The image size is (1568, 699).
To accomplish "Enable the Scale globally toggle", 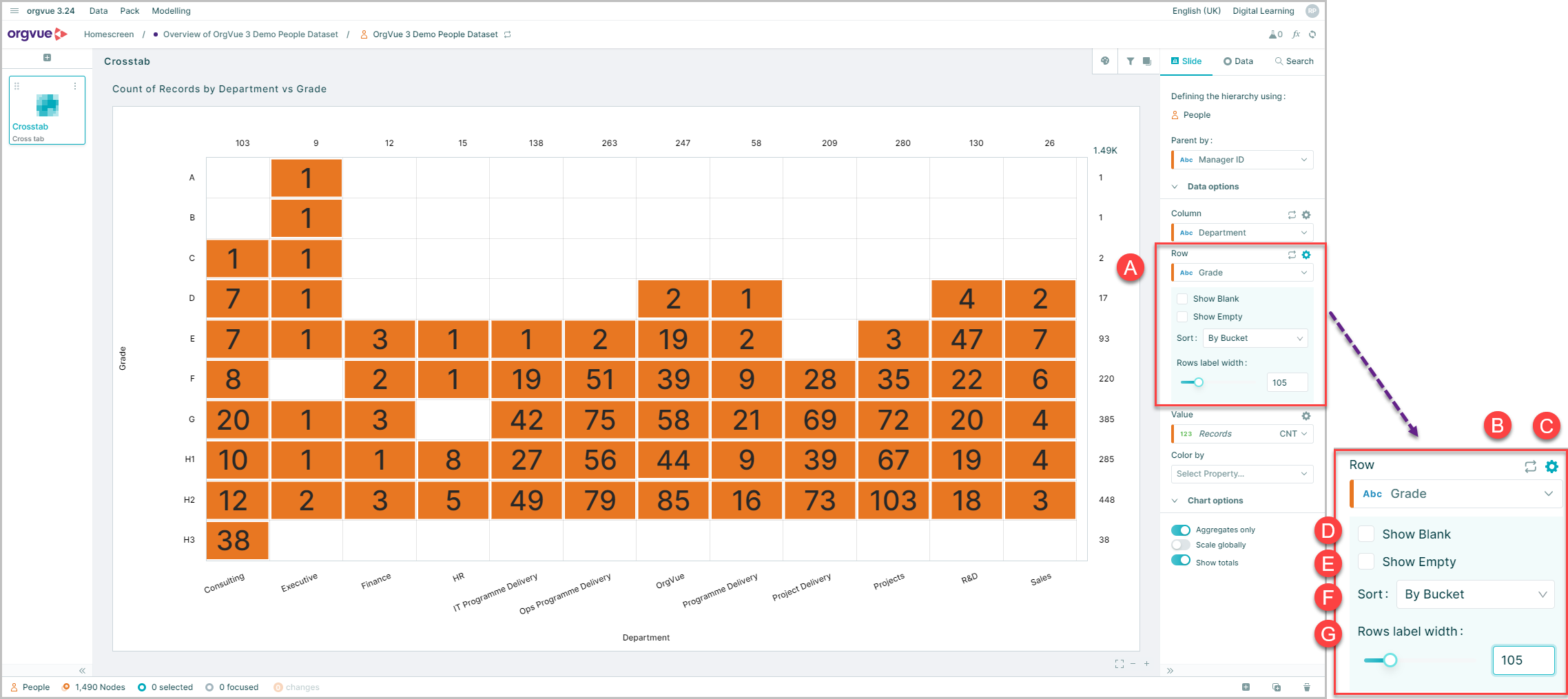I will (x=1181, y=545).
